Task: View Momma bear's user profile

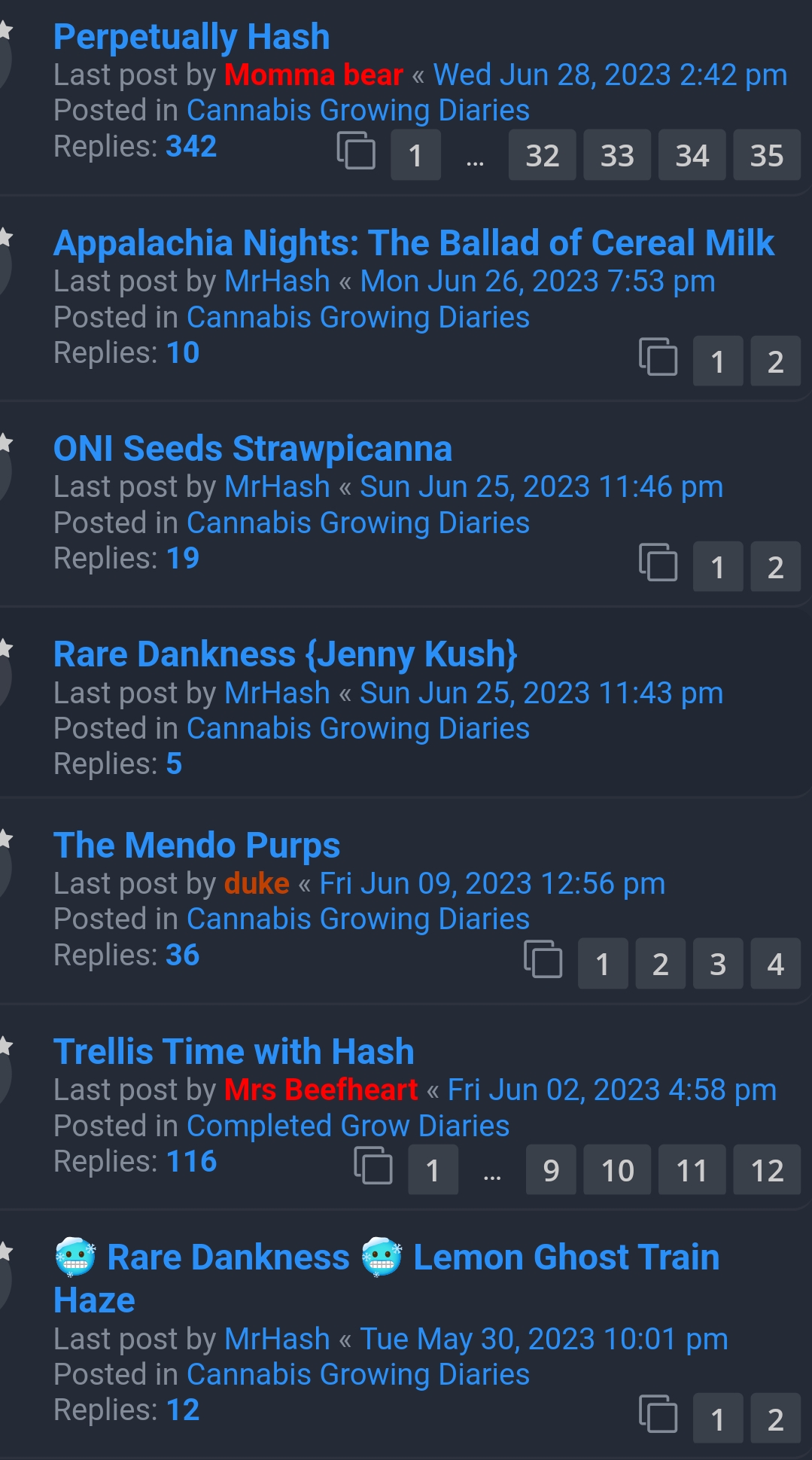Action: [x=314, y=75]
